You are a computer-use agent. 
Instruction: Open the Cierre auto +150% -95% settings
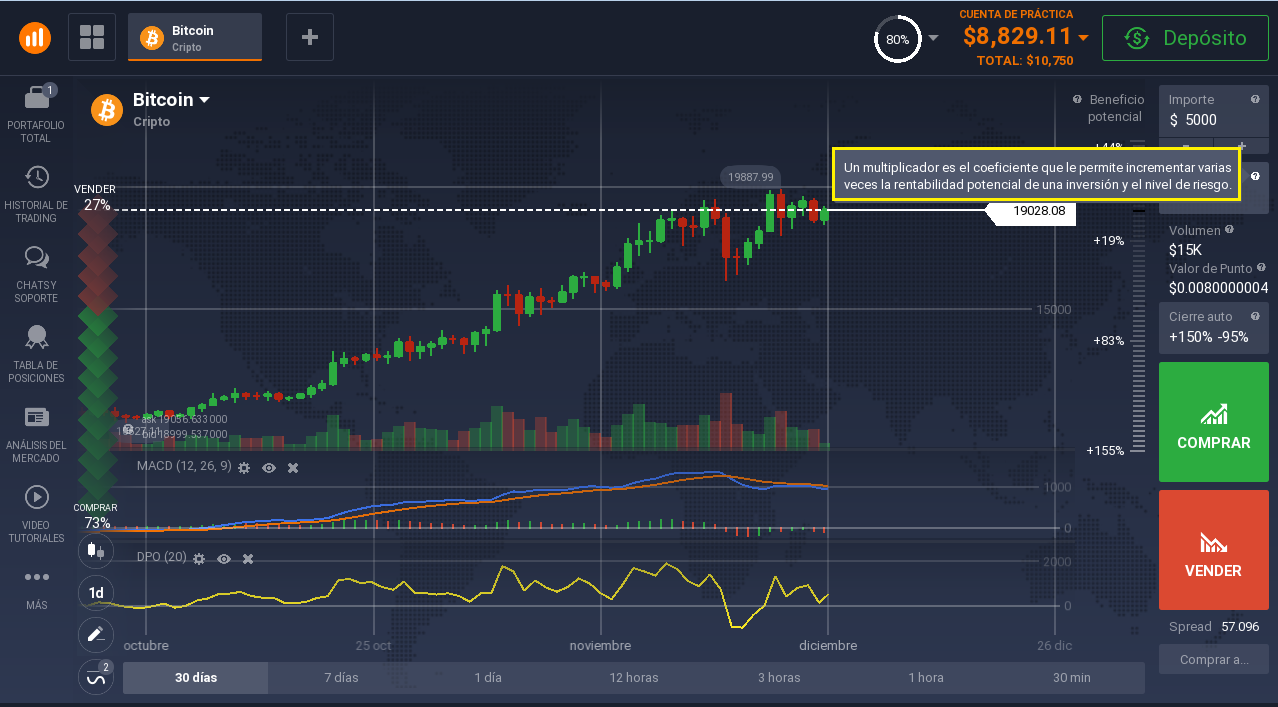point(1213,328)
